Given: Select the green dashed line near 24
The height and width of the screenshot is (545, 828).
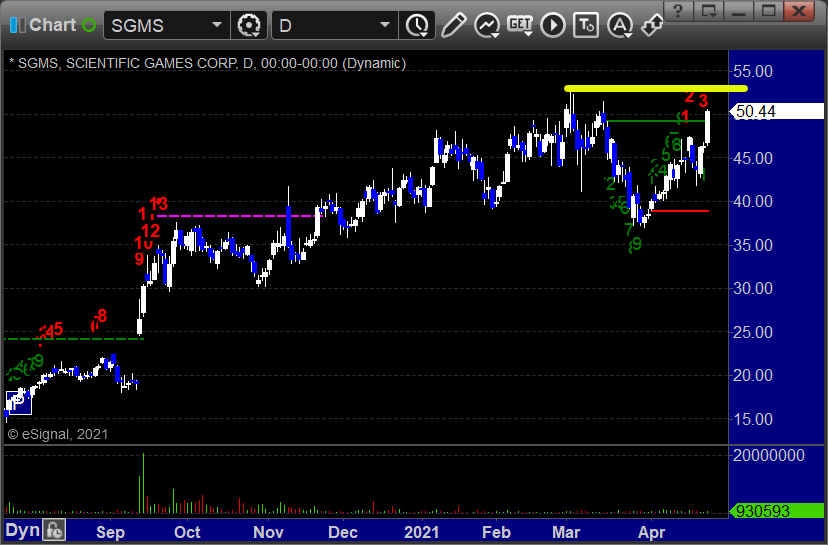Looking at the screenshot, I should 74,339.
